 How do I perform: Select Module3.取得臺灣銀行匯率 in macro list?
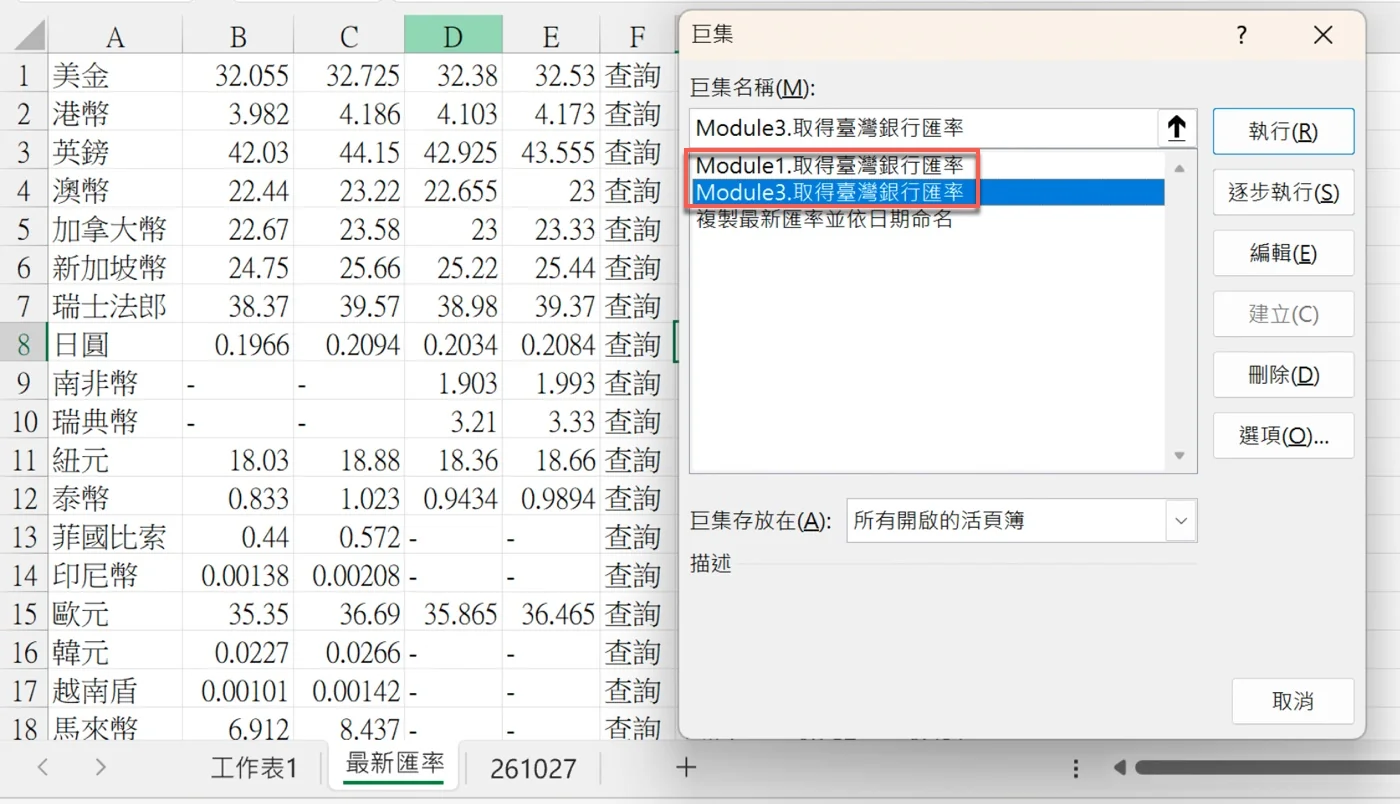coord(927,192)
